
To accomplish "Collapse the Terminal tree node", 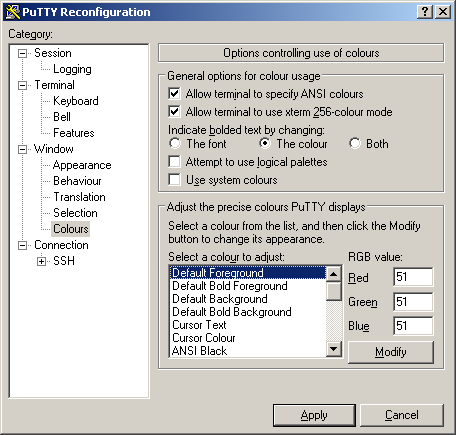I will (x=22, y=85).
